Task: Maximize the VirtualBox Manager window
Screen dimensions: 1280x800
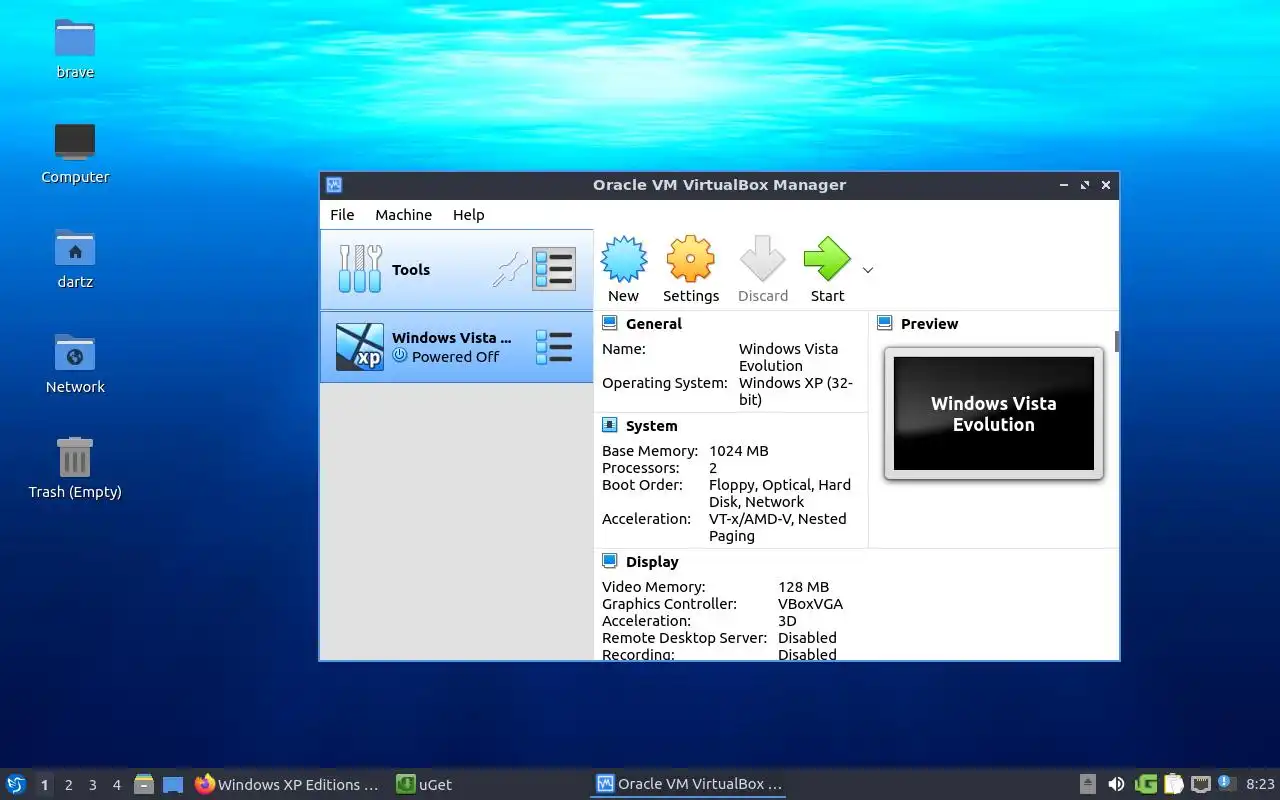Action: [1085, 185]
